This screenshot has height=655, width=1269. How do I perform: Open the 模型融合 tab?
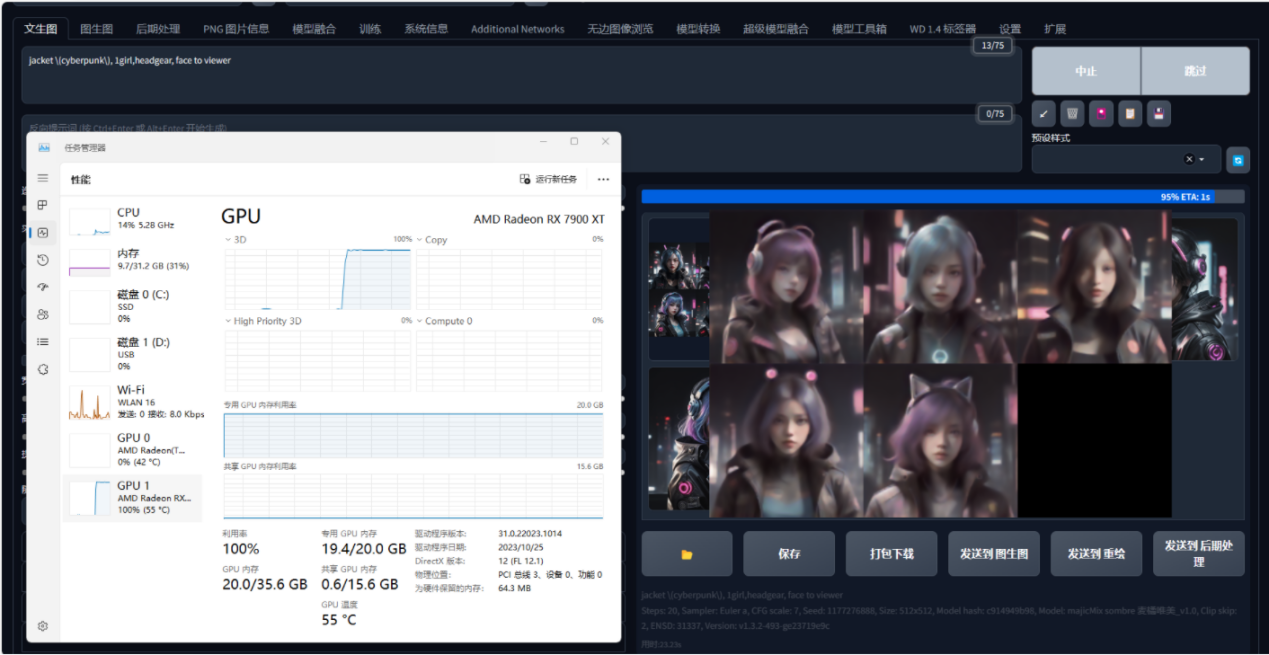pos(314,29)
